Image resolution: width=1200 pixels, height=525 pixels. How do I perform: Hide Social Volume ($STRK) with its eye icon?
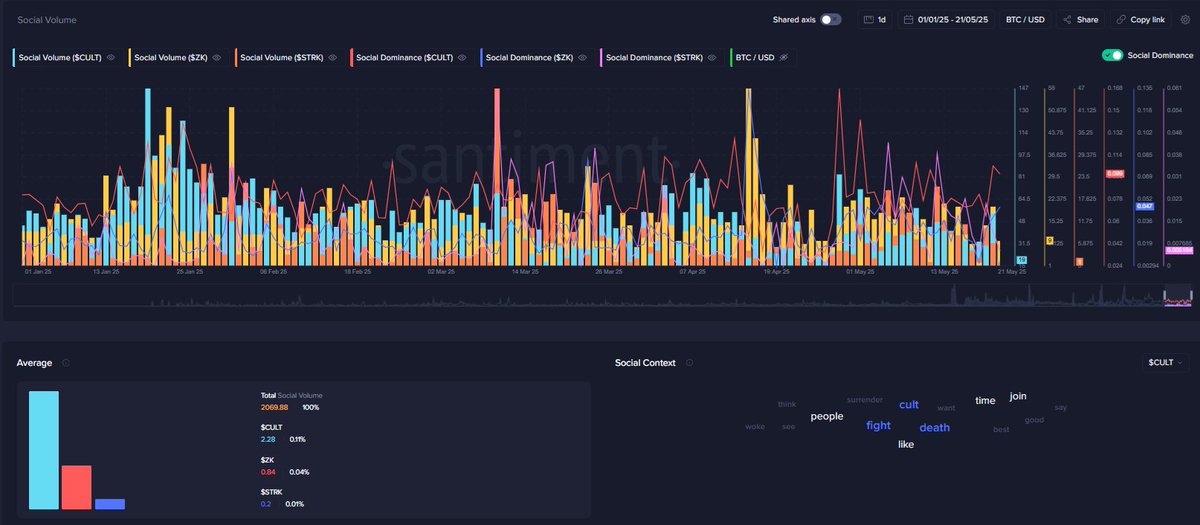click(x=333, y=58)
